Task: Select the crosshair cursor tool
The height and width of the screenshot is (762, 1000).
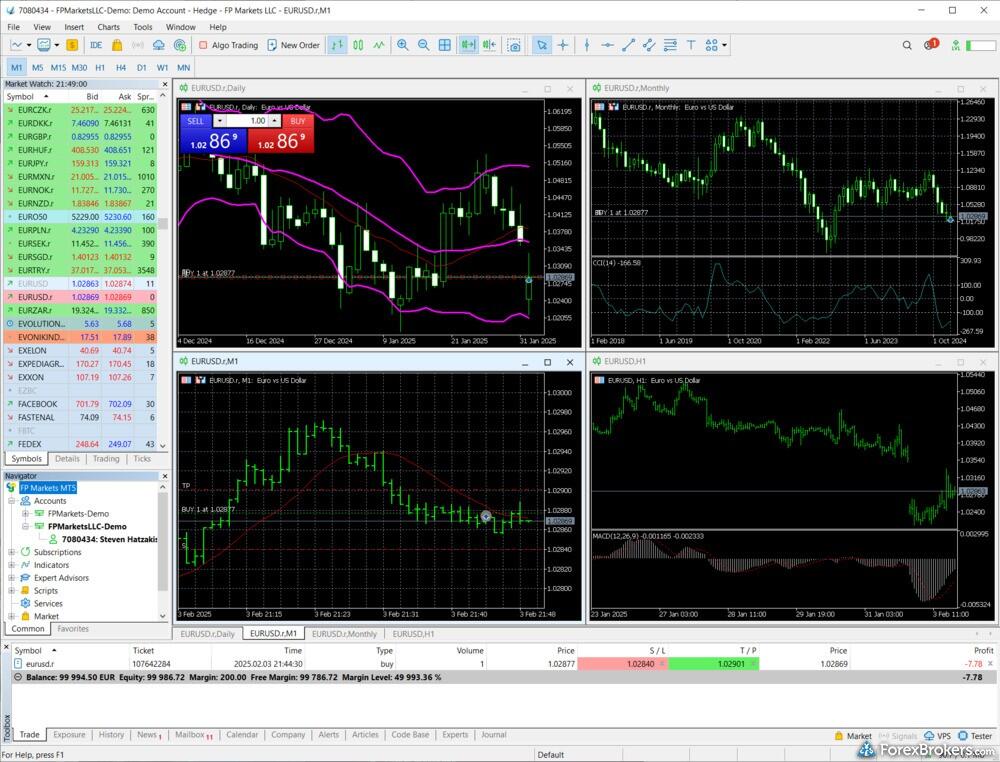Action: click(x=563, y=45)
